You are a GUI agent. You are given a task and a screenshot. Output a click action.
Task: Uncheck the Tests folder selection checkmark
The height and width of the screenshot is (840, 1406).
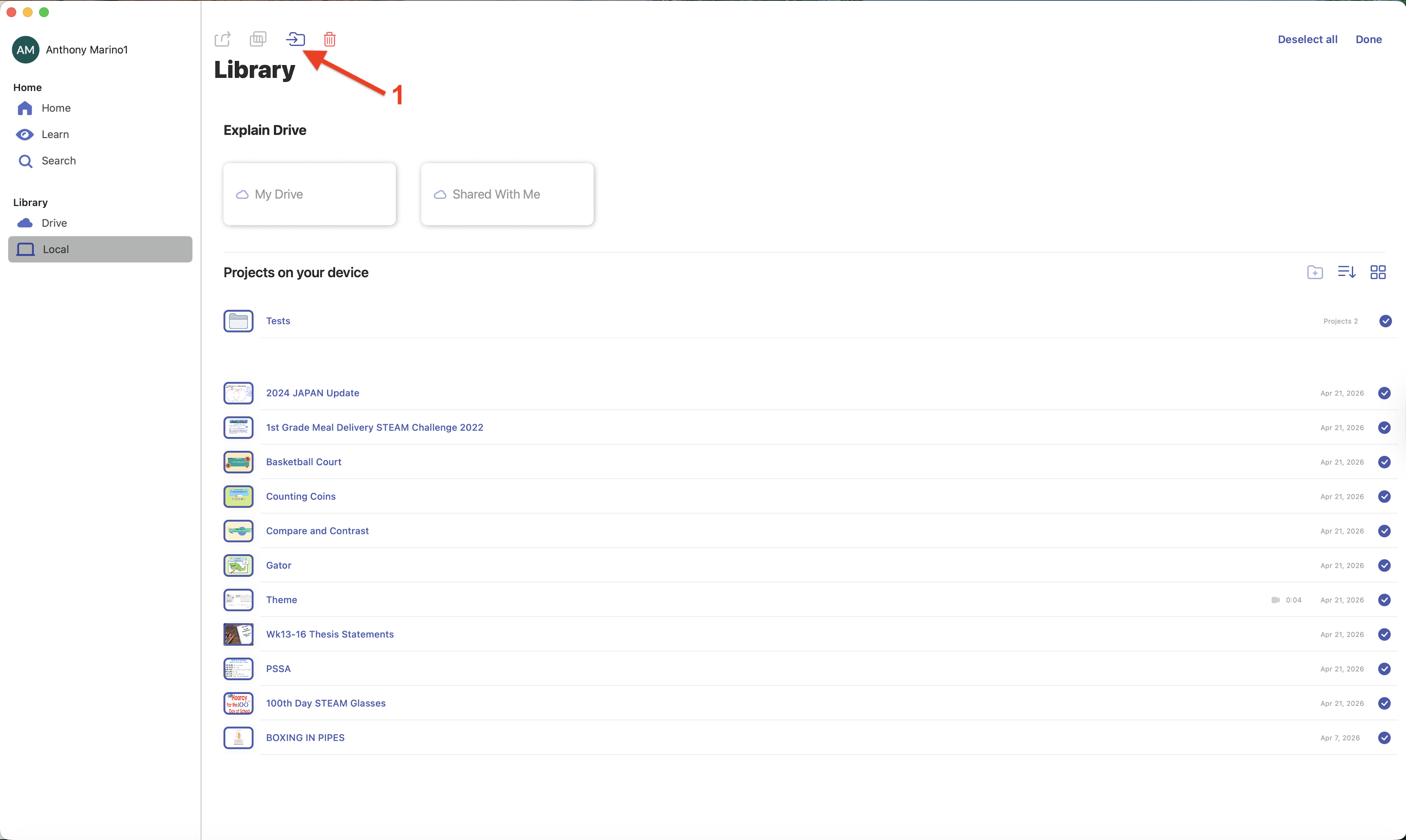tap(1385, 321)
